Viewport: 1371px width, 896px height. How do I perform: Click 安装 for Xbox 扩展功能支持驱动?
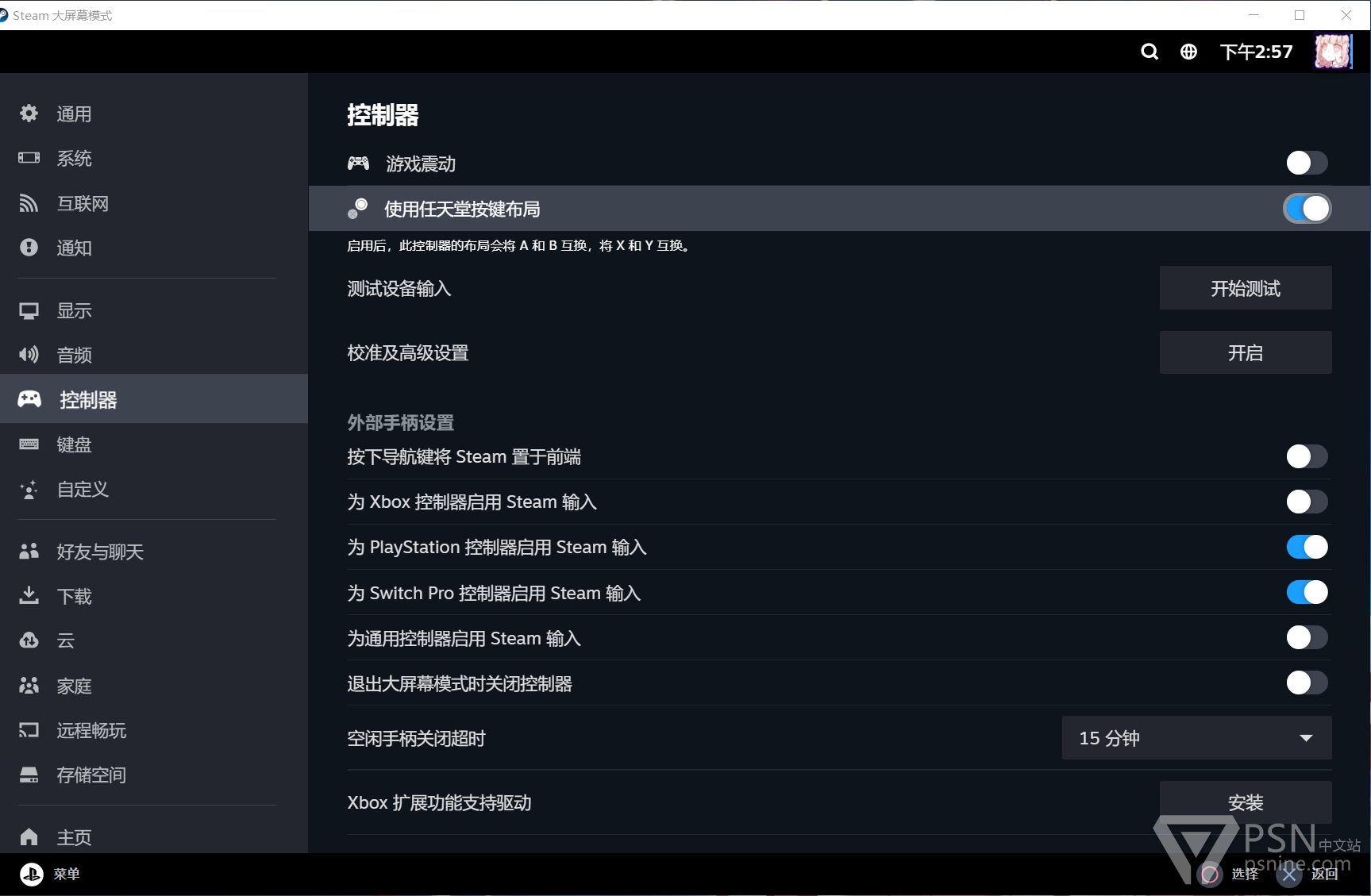click(1246, 802)
